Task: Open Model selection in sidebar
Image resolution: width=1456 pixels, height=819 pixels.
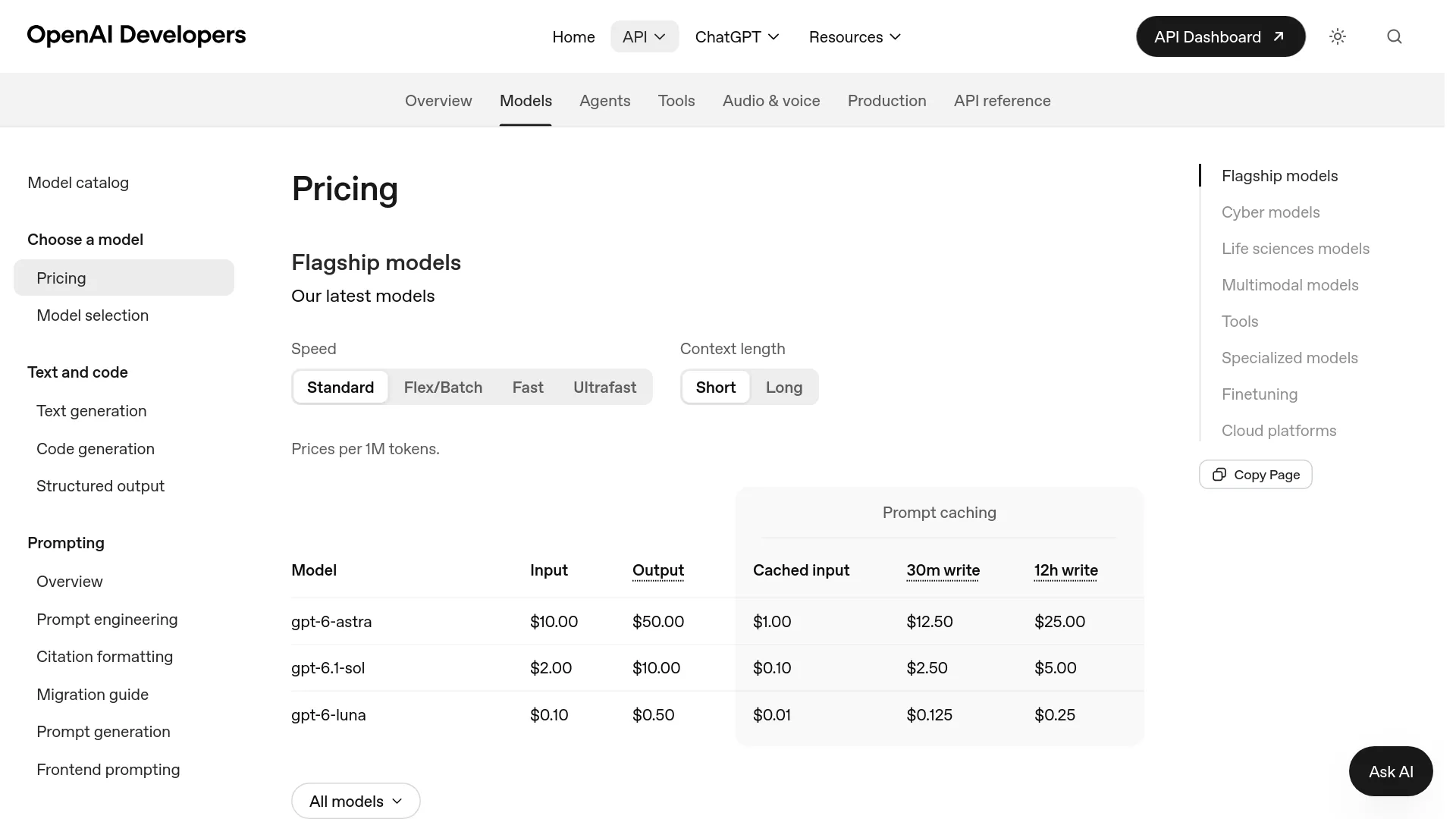Action: tap(93, 315)
